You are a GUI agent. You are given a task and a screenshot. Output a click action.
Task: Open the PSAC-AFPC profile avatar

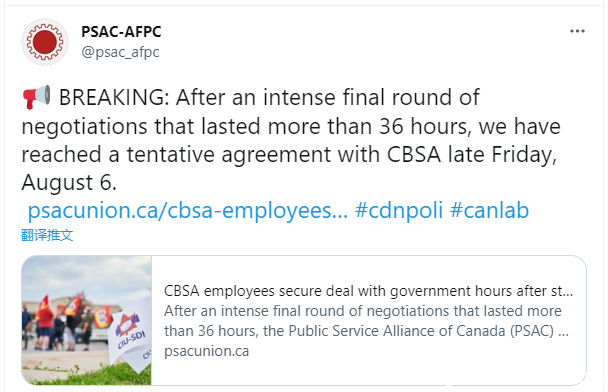click(45, 42)
